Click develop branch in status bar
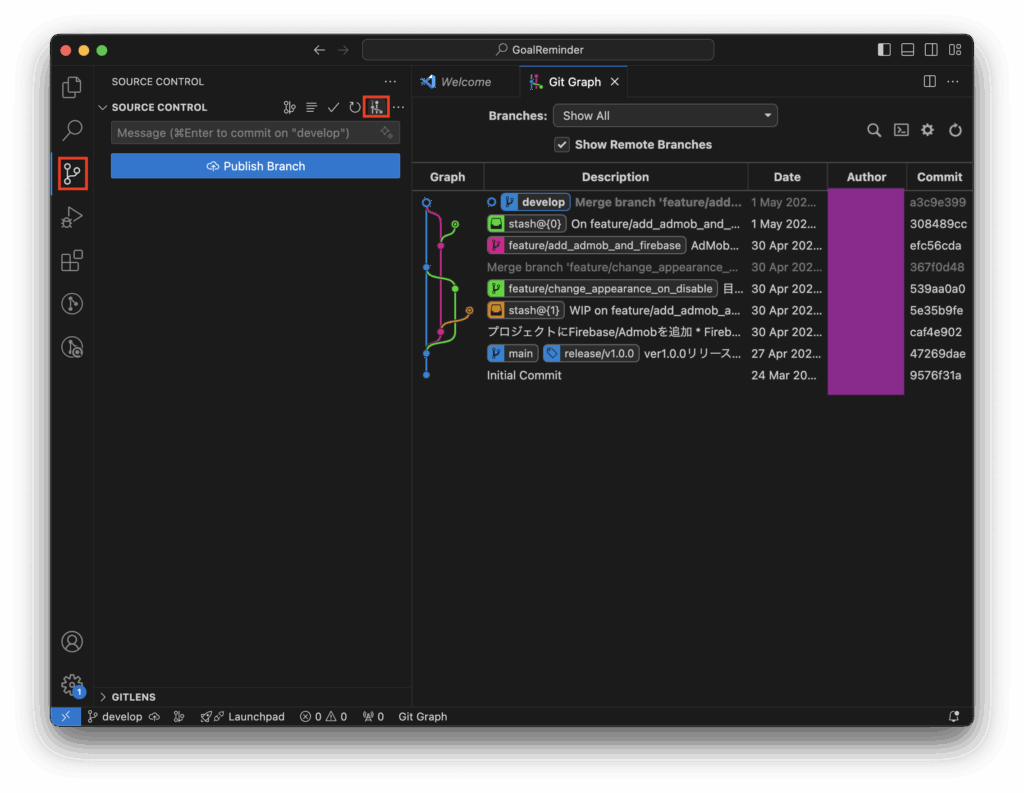This screenshot has width=1024, height=793. click(x=115, y=717)
